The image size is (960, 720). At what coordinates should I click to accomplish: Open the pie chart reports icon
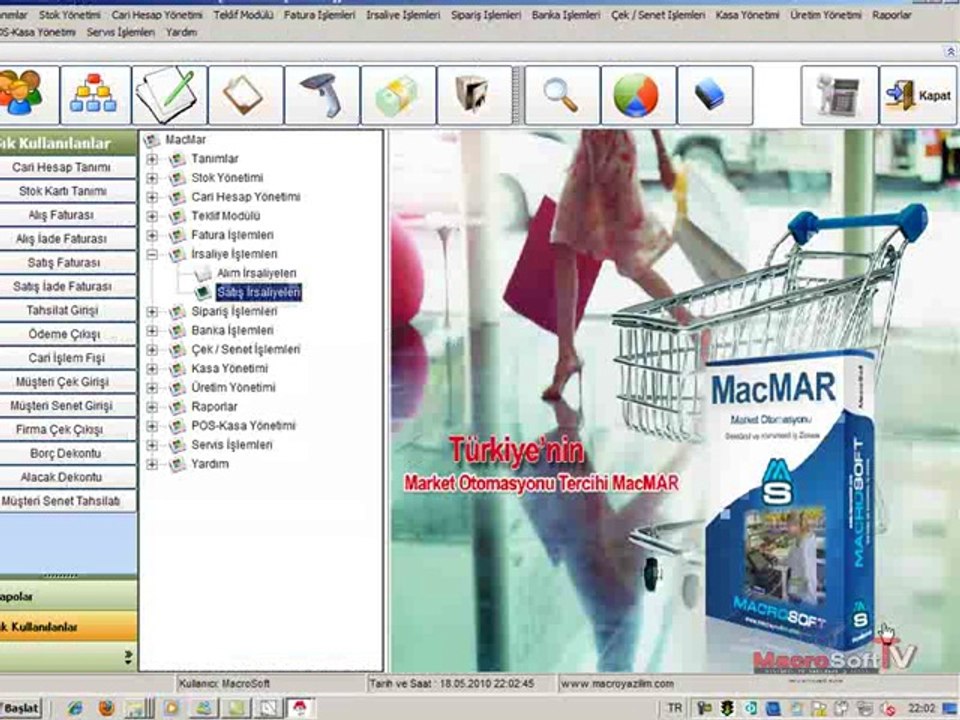[x=639, y=95]
